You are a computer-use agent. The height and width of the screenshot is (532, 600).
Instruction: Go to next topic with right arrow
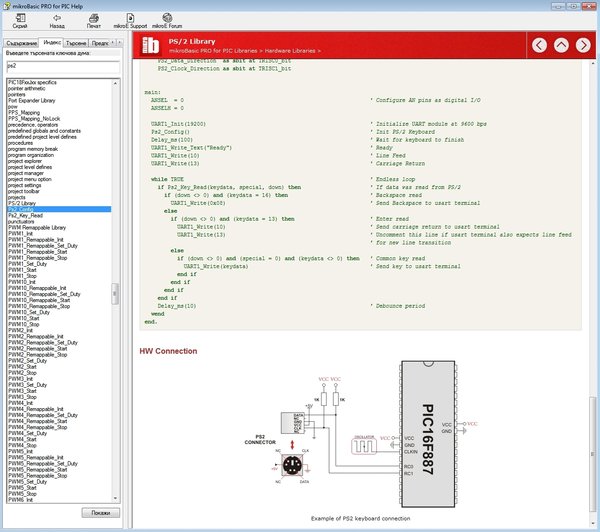[x=583, y=45]
